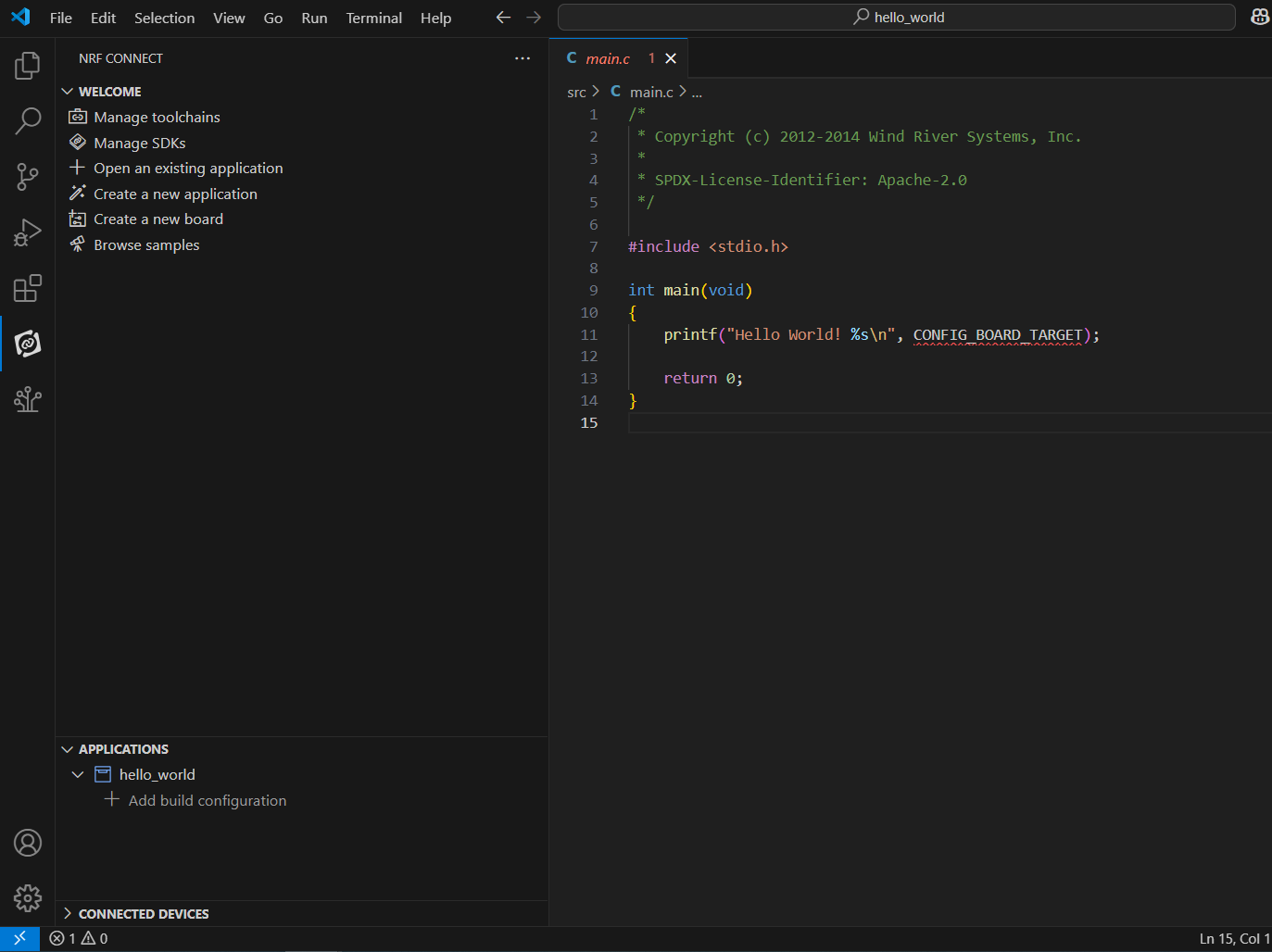Screen dimensions: 1272x952
Task: Expand the breadcrumb chevron after src
Action: (596, 92)
